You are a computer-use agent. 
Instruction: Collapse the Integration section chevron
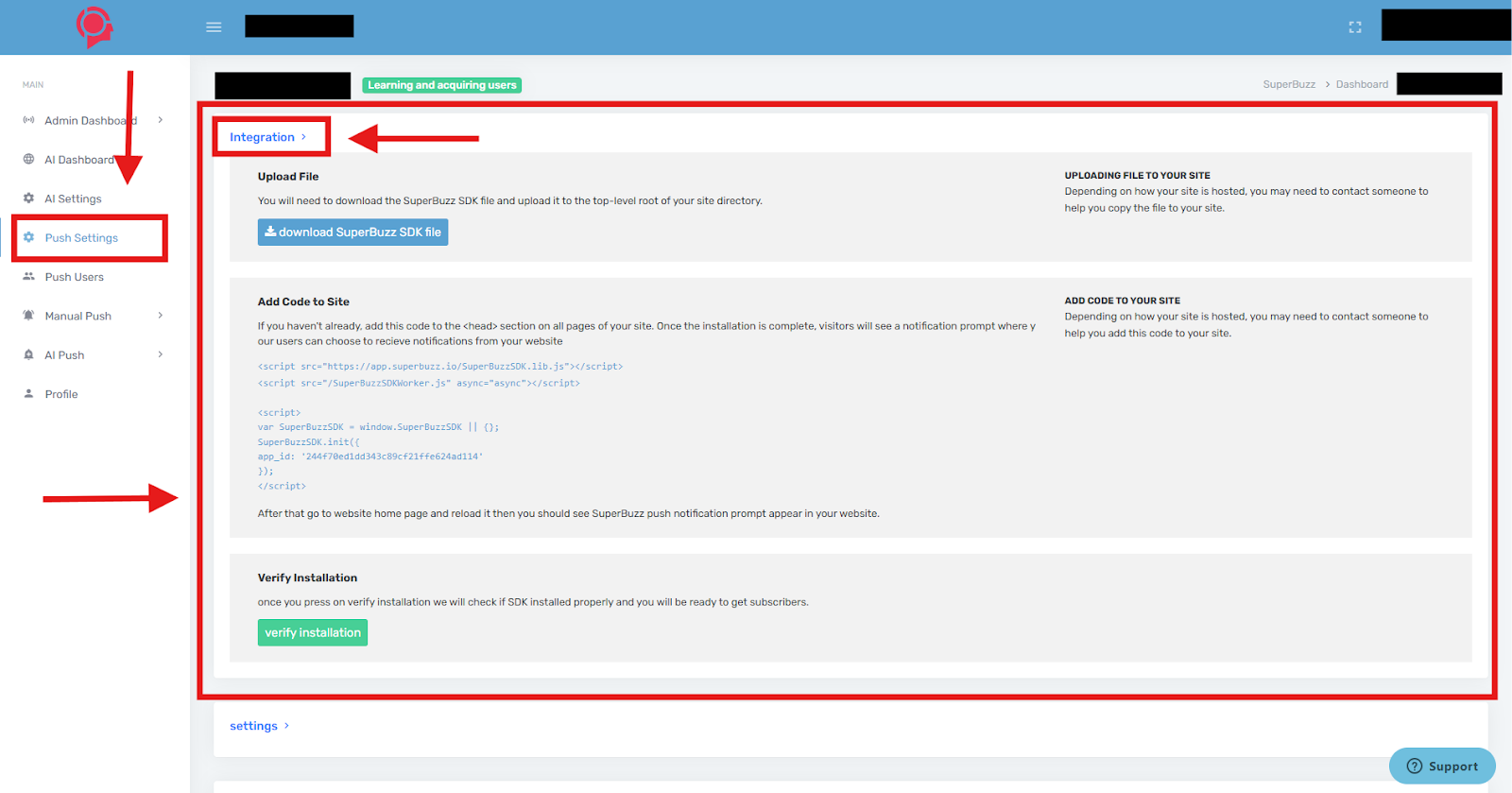(303, 137)
